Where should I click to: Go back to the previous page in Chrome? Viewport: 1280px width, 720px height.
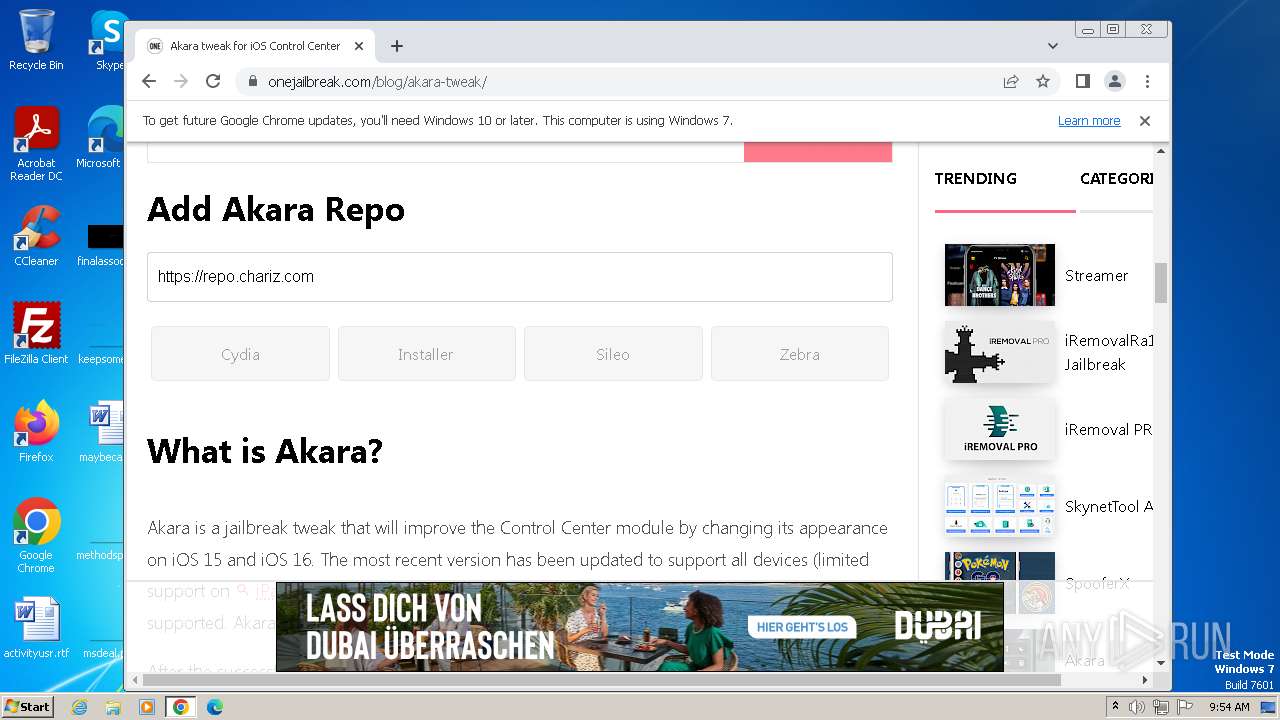pos(149,81)
